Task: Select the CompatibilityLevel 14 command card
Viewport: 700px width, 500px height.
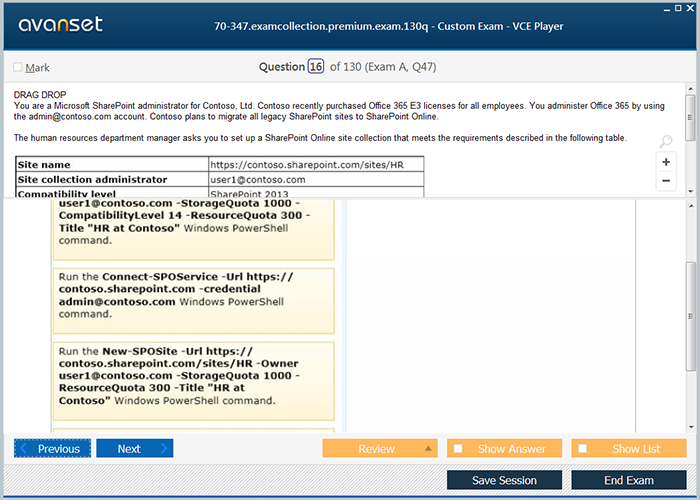Action: (194, 229)
